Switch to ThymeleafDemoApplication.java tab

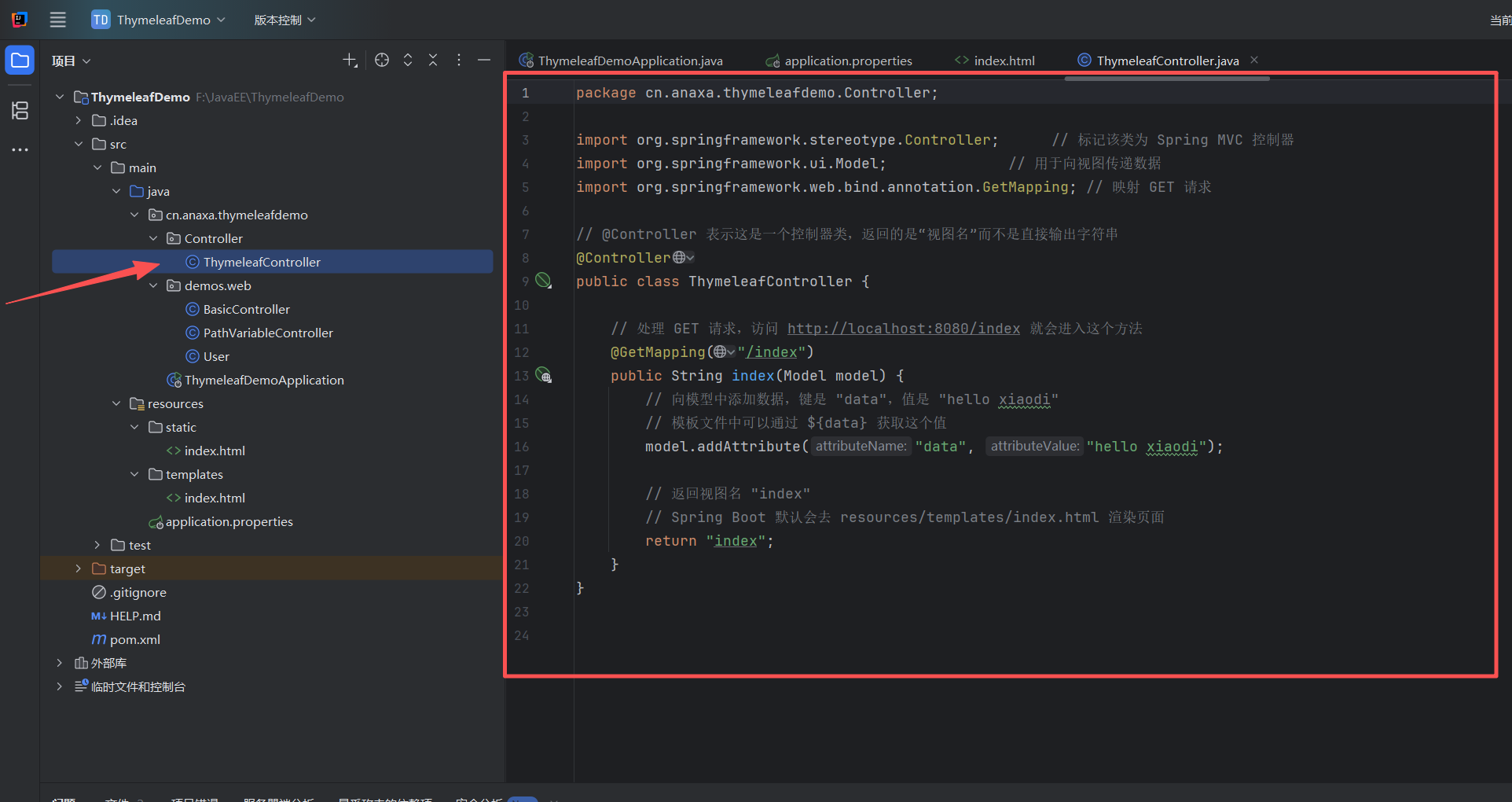tap(621, 61)
